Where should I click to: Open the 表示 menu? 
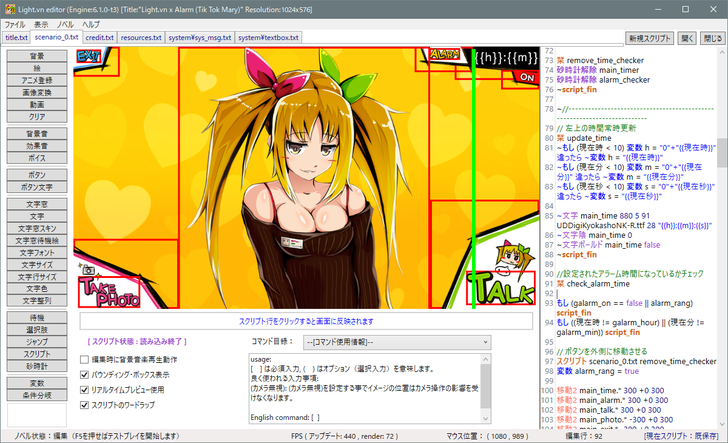(41, 24)
